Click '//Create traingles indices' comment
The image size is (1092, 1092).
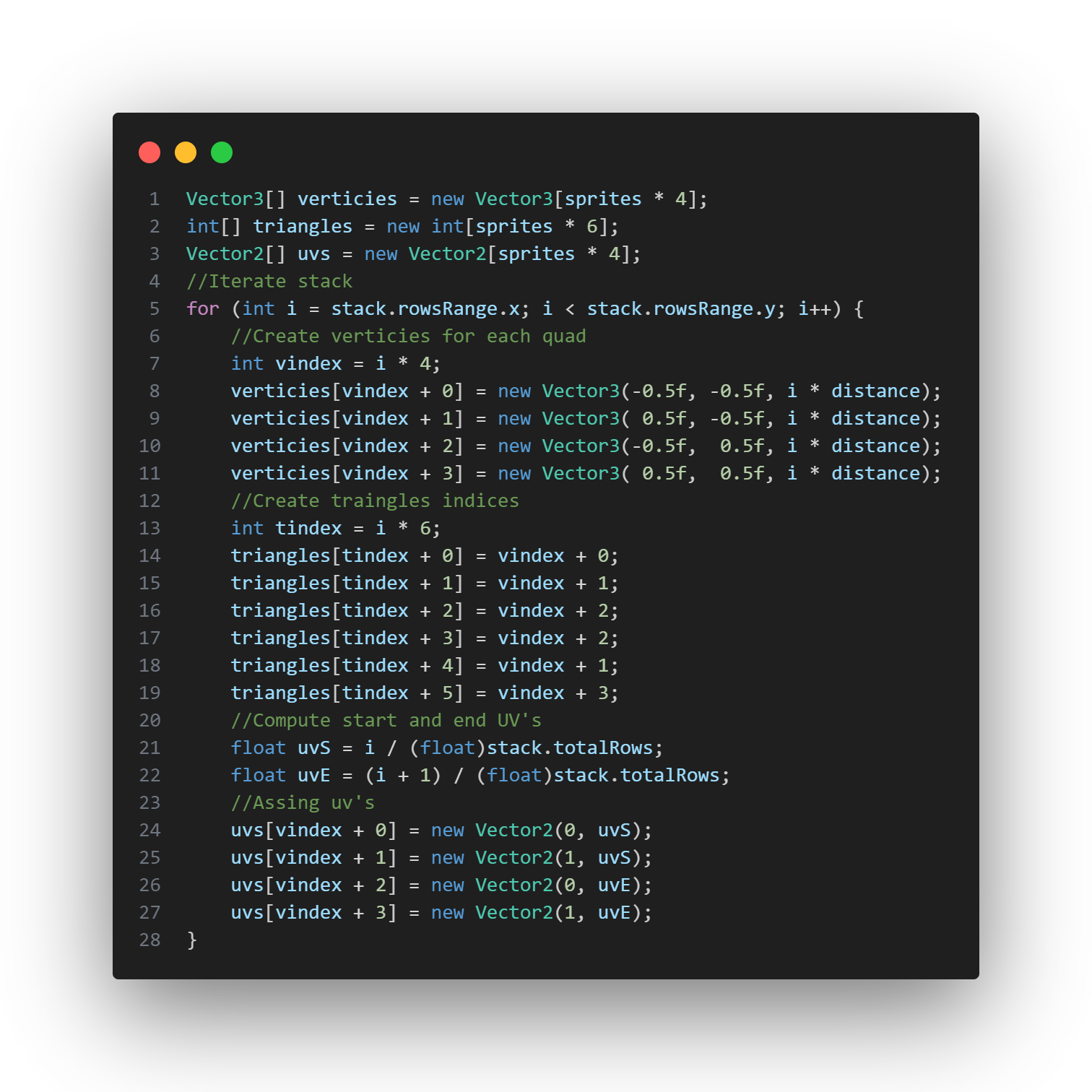[375, 500]
